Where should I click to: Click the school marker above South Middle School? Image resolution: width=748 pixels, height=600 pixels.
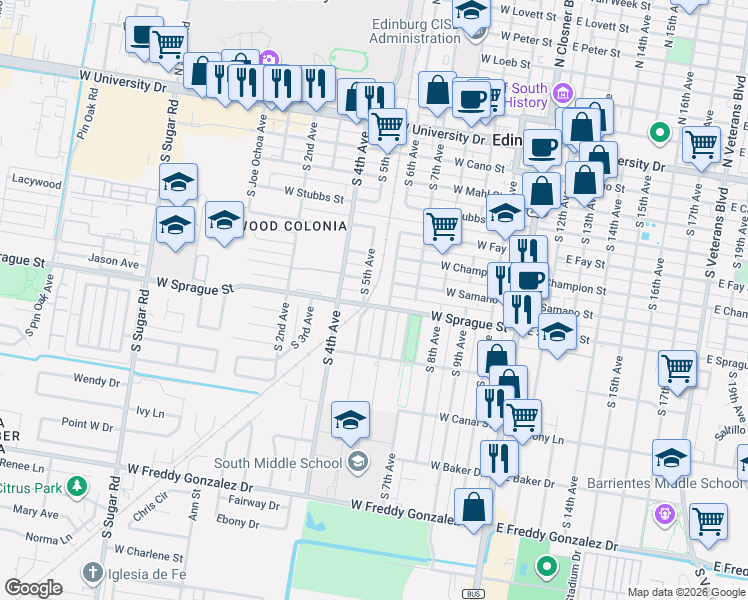click(x=350, y=422)
